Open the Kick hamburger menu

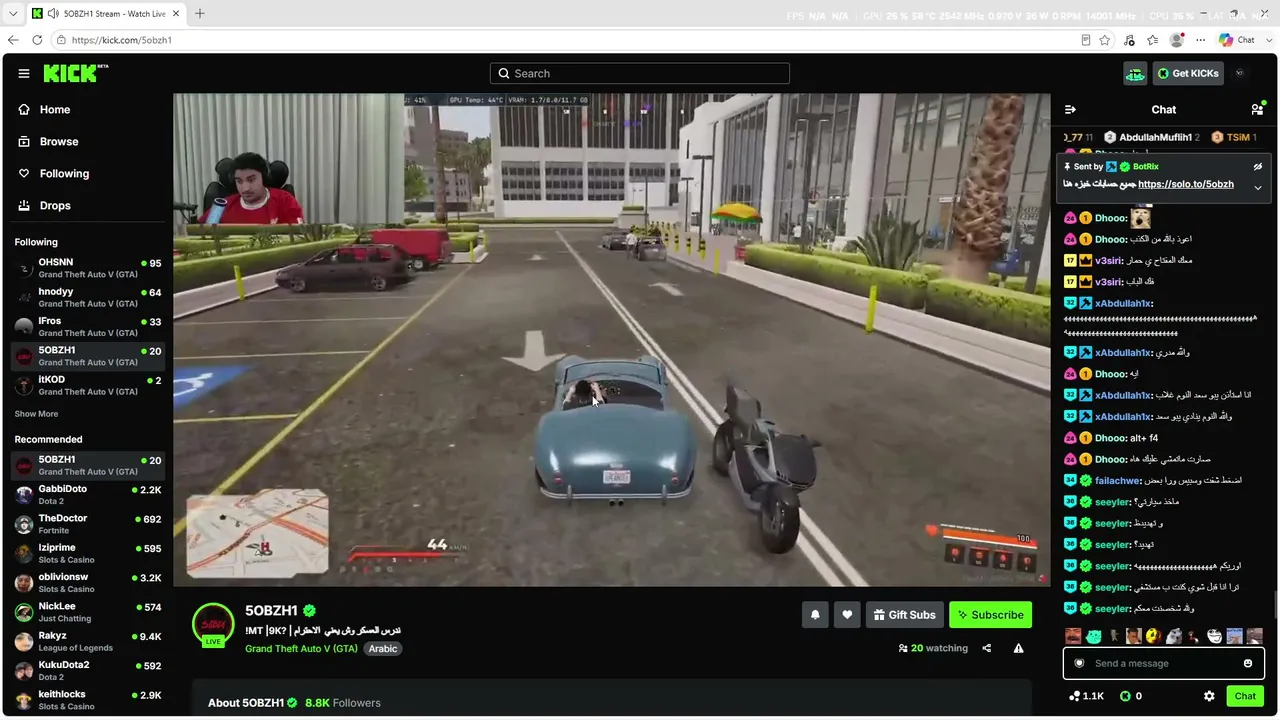click(x=24, y=73)
